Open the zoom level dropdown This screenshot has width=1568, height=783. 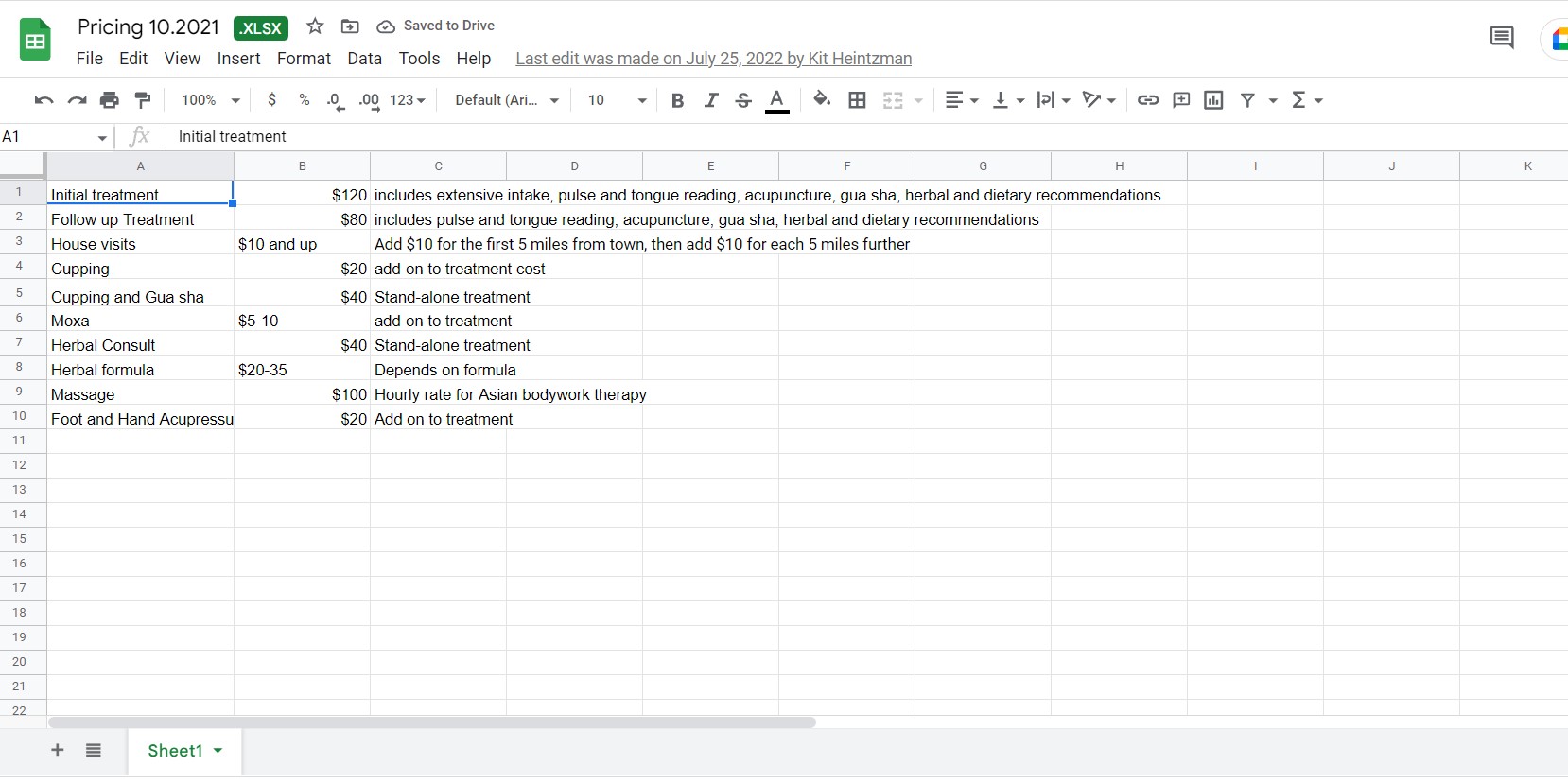coord(211,100)
